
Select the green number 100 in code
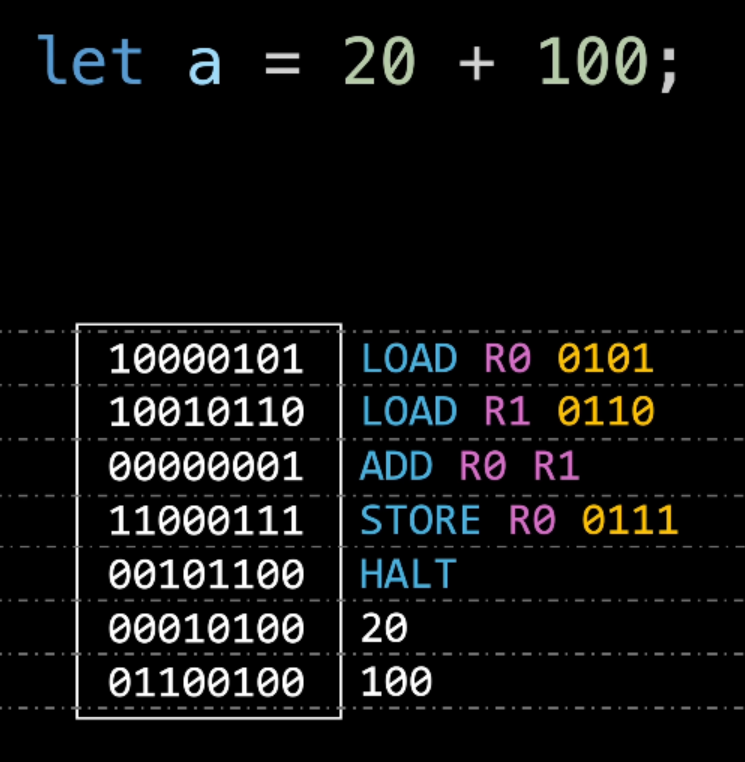(594, 62)
